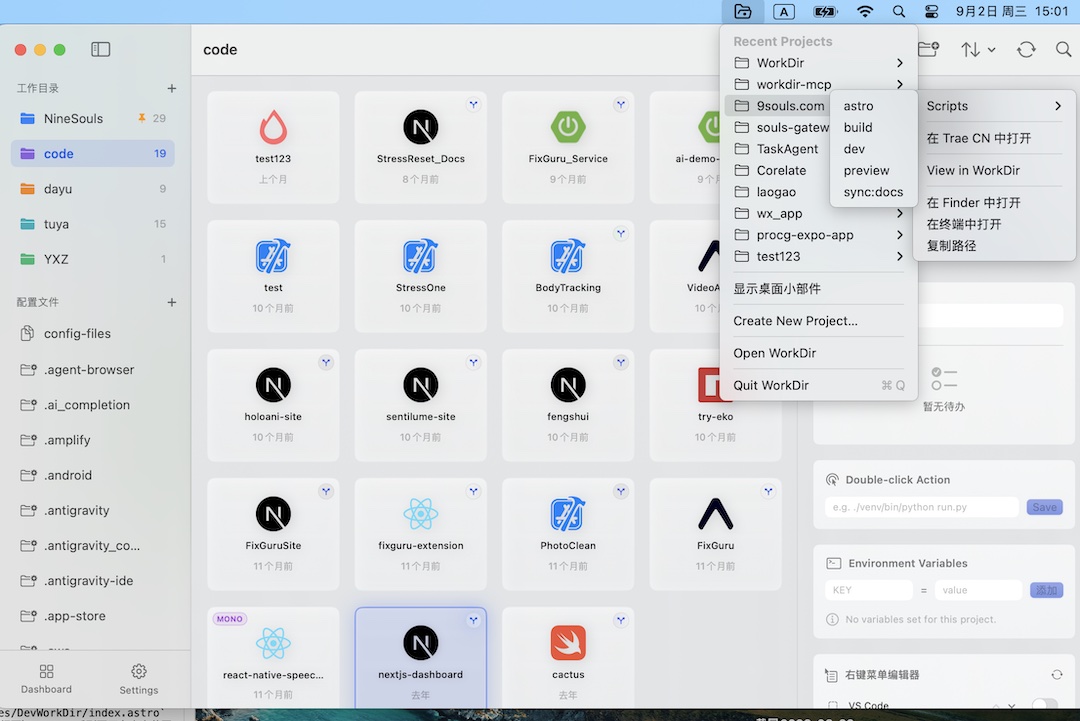
Task: Expand the wx_app submenu arrow
Action: 900,213
